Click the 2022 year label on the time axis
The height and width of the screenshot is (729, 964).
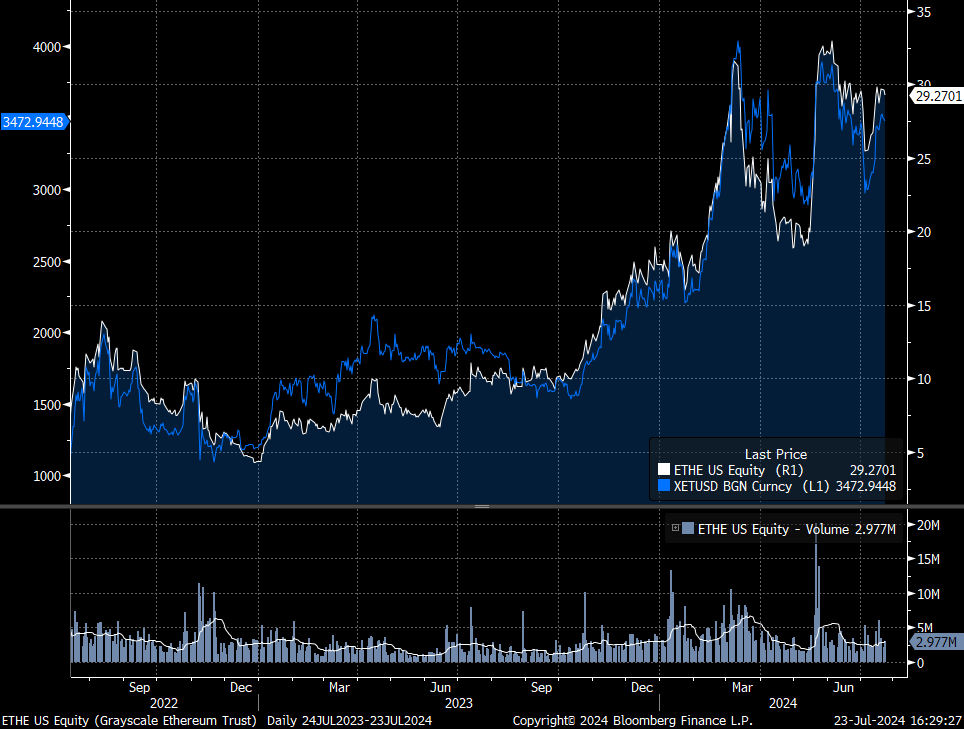(164, 703)
